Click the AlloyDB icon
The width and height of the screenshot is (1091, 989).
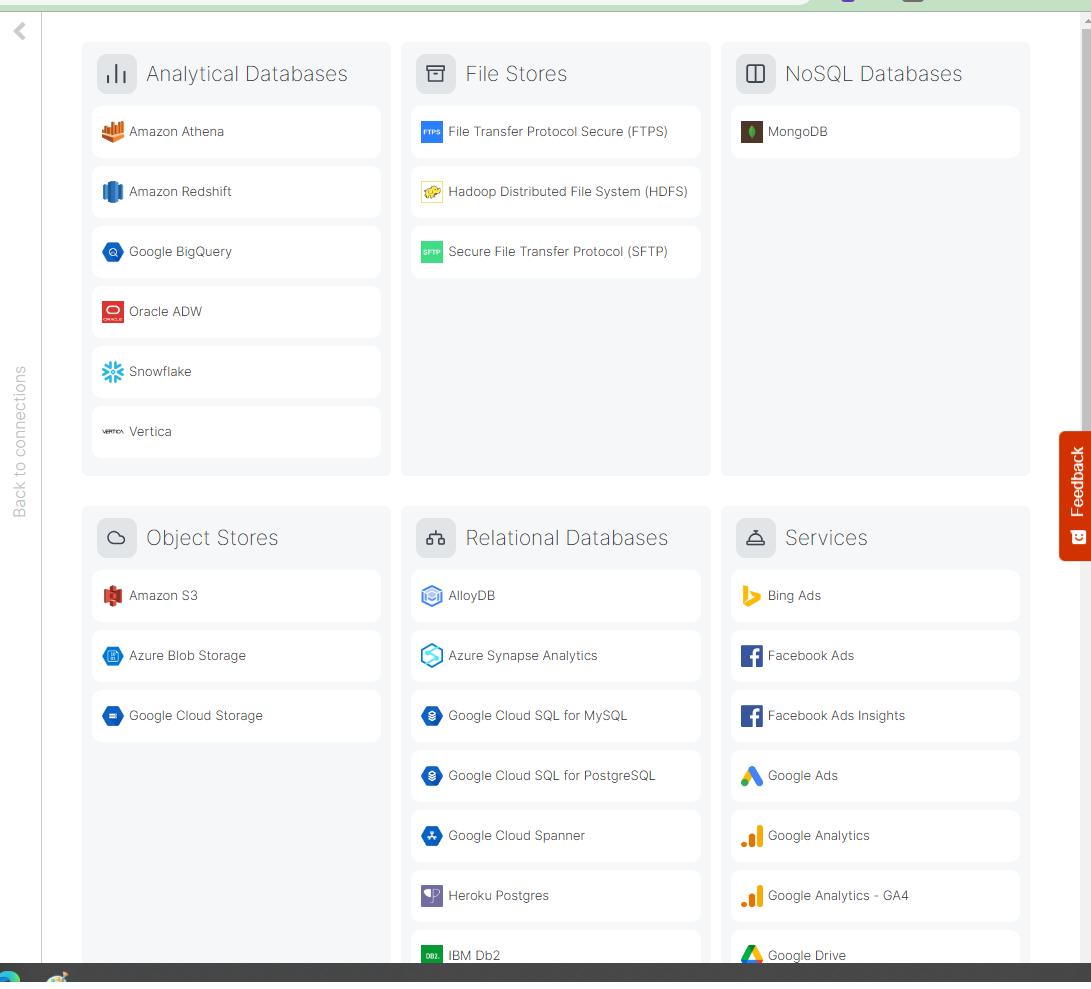(x=432, y=596)
